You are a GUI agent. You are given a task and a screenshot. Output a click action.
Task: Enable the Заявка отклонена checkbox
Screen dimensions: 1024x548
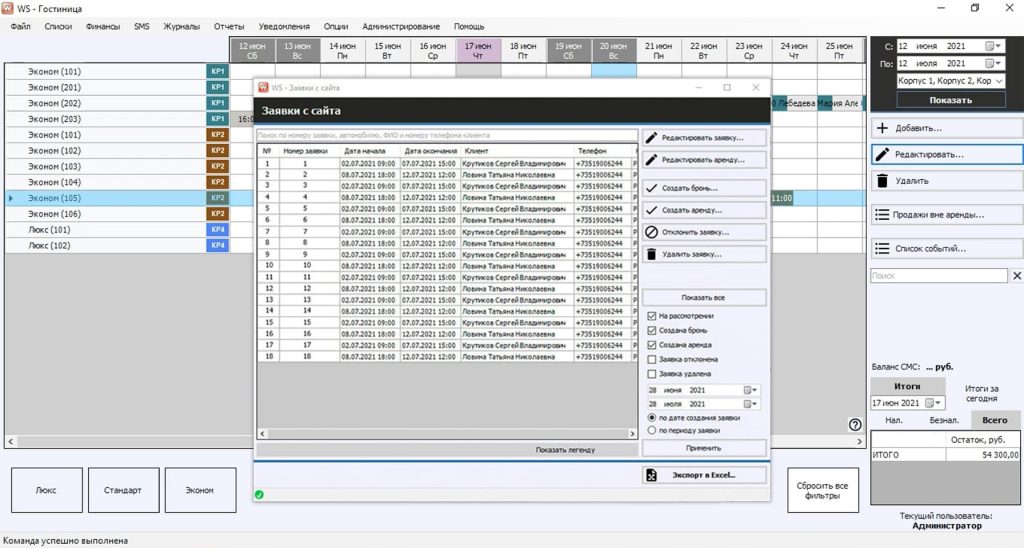click(x=652, y=359)
